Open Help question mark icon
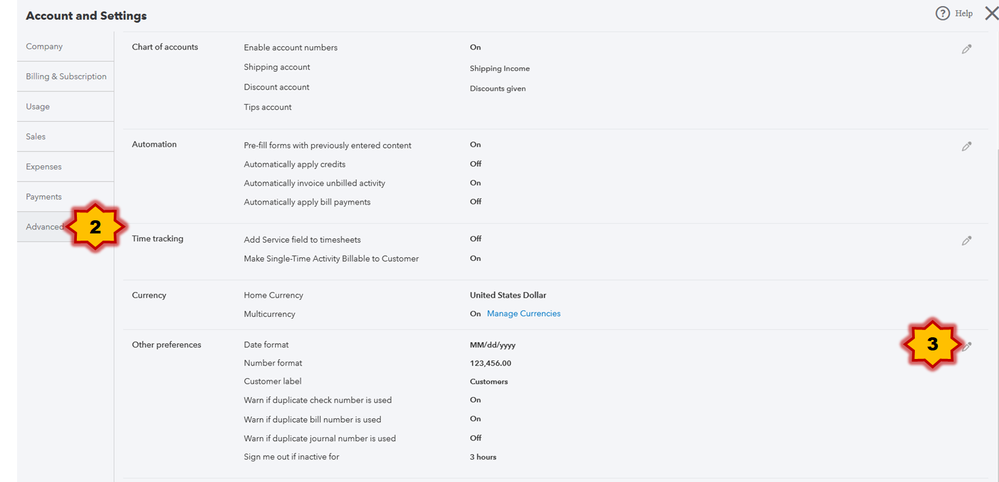Viewport: 999px width, 482px height. (x=942, y=13)
